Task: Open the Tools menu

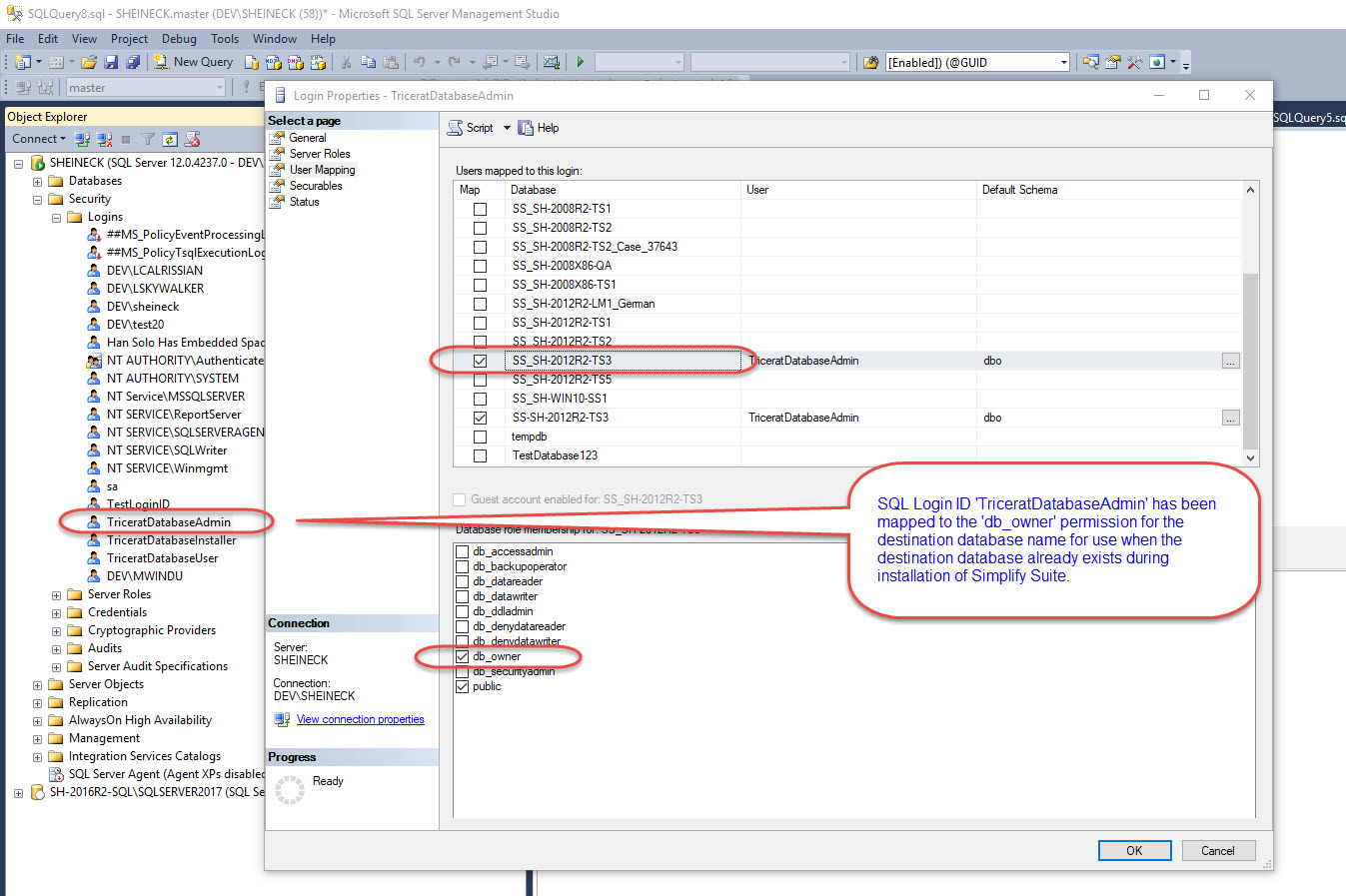Action: (224, 39)
